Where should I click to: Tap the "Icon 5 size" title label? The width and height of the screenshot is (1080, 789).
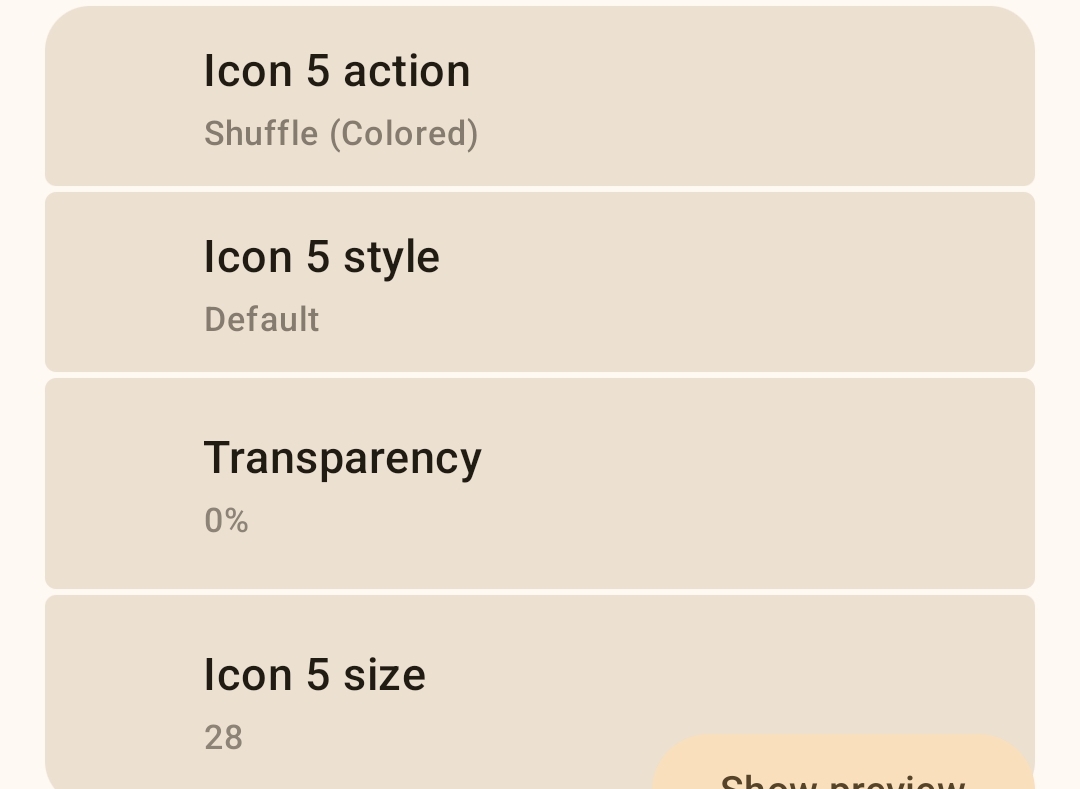[x=314, y=675]
